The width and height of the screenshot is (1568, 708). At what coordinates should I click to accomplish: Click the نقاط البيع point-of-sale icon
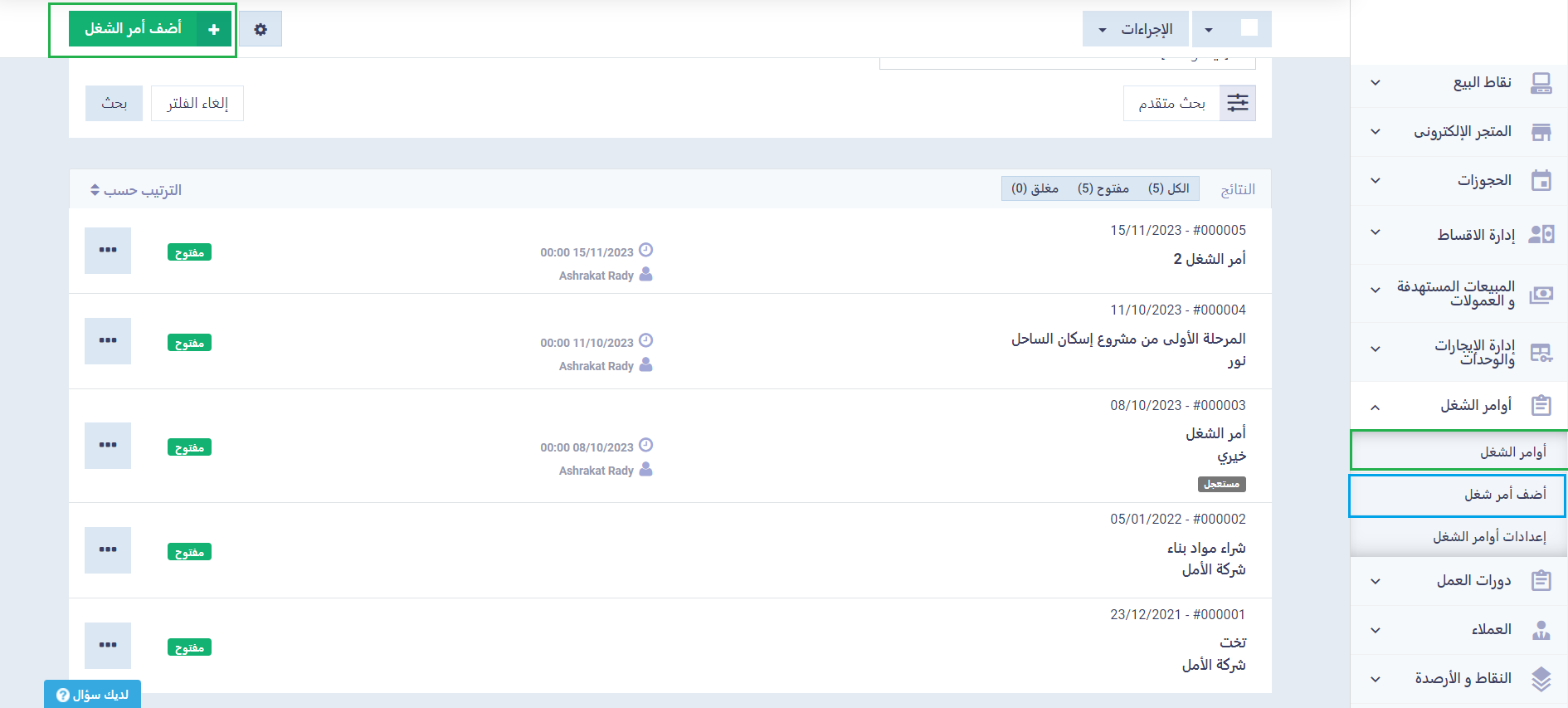click(1541, 82)
